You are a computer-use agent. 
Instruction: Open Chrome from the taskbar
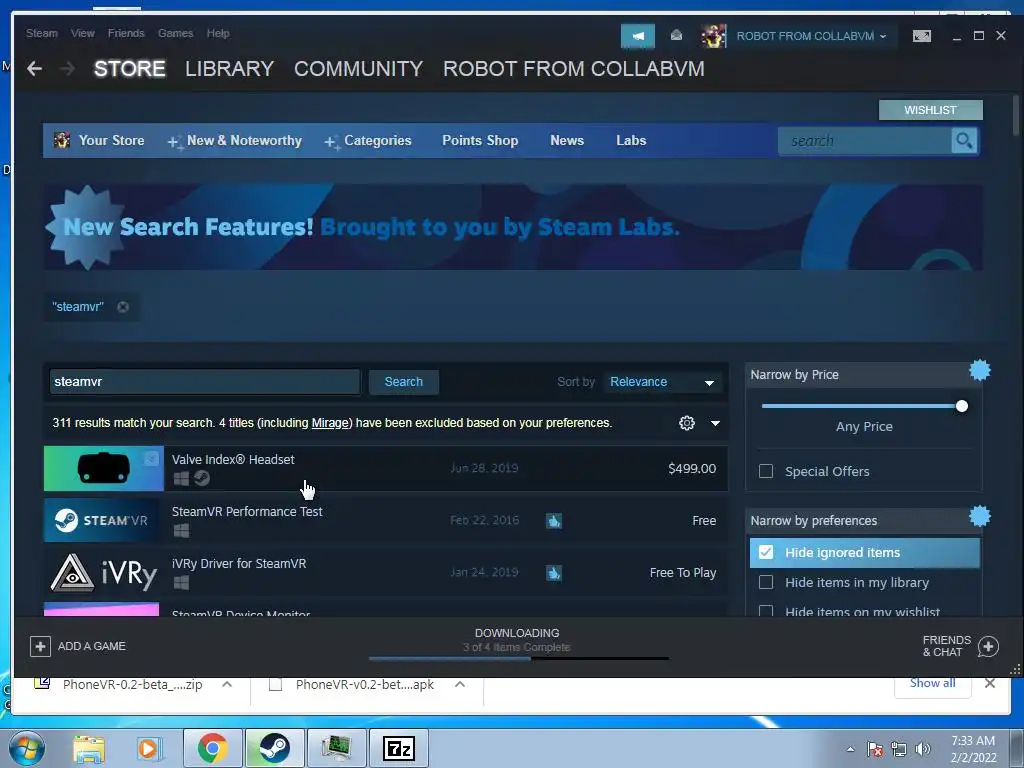coord(212,748)
